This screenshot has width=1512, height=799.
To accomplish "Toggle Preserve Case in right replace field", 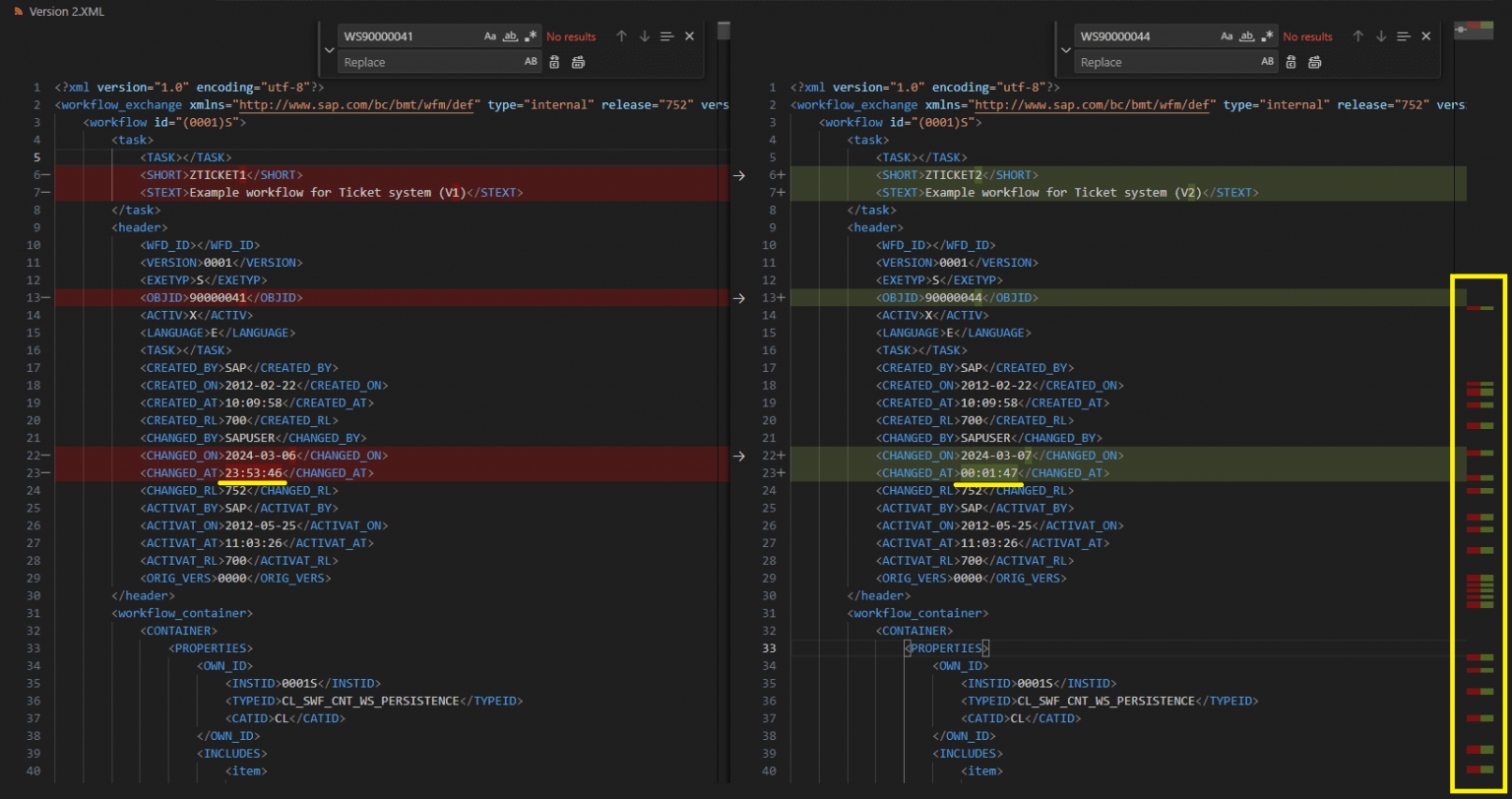I will (1268, 62).
